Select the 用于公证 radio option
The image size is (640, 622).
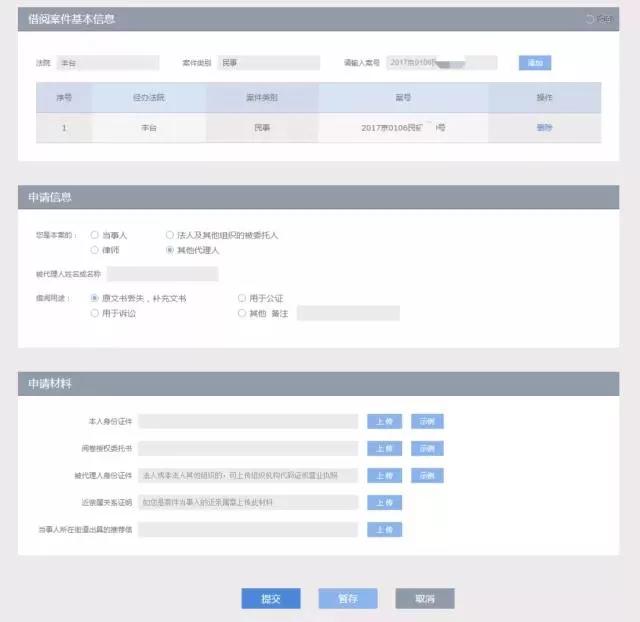coord(242,298)
